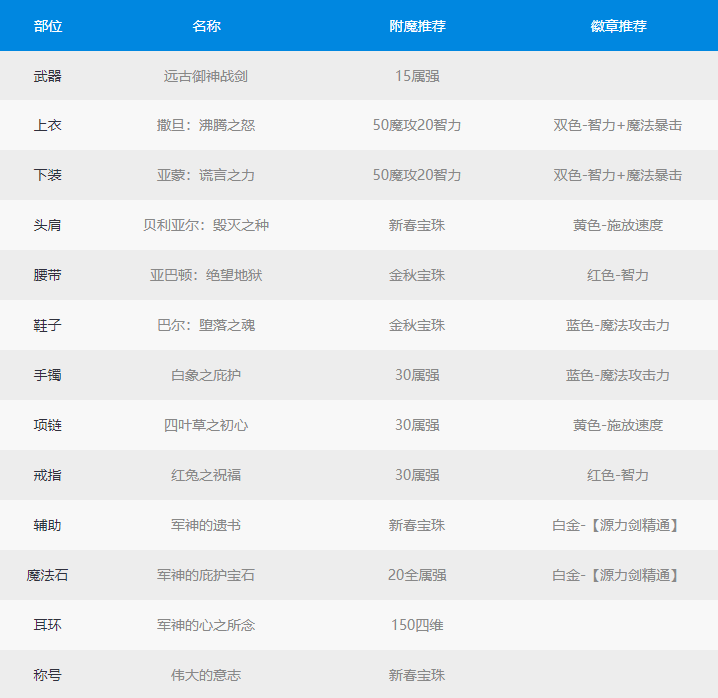Click the 耳环 row label
The image size is (718, 698).
point(47,626)
